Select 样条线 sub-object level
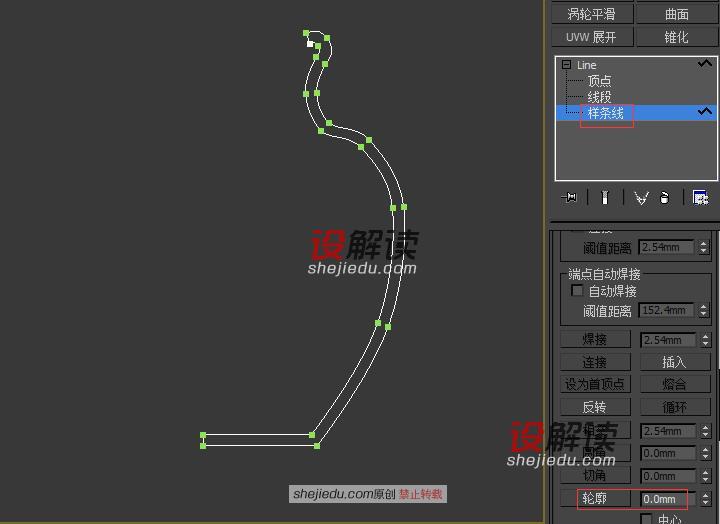 [x=605, y=113]
